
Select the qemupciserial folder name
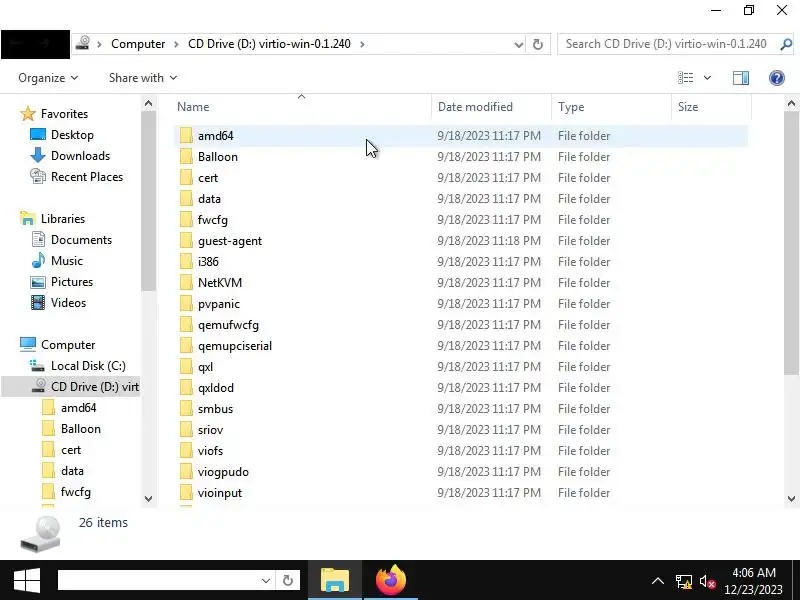tap(235, 346)
